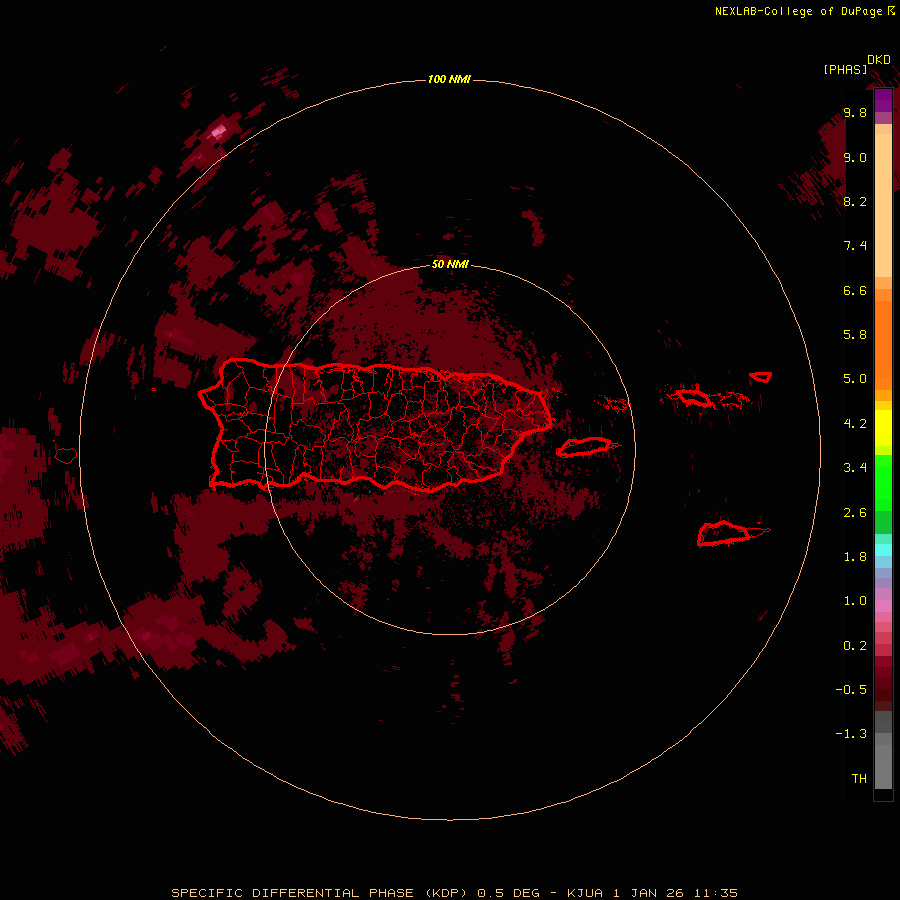Pick the orange band on the color scale

pyautogui.click(x=883, y=345)
